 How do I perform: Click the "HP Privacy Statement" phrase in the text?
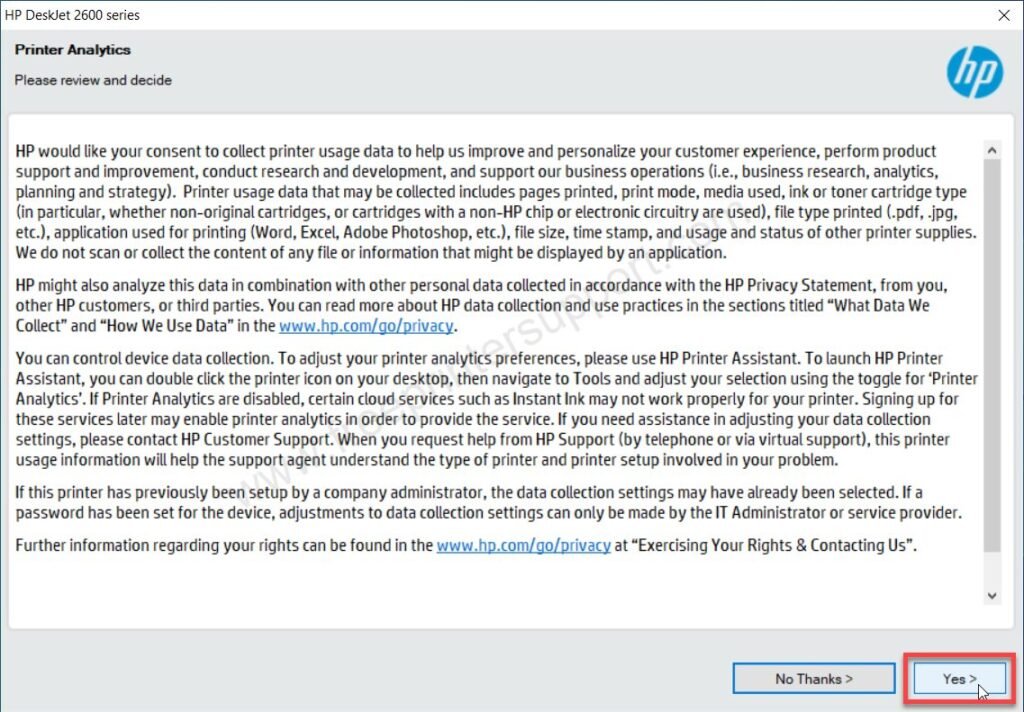(x=800, y=285)
